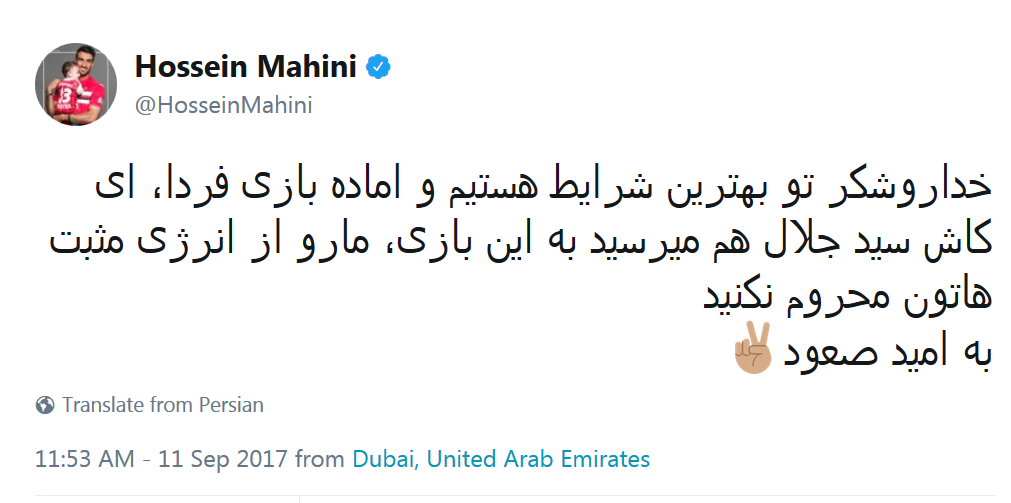Open the 11:53 AM - 11 Sep 2017 timestamp
The image size is (1011, 503).
point(164,459)
